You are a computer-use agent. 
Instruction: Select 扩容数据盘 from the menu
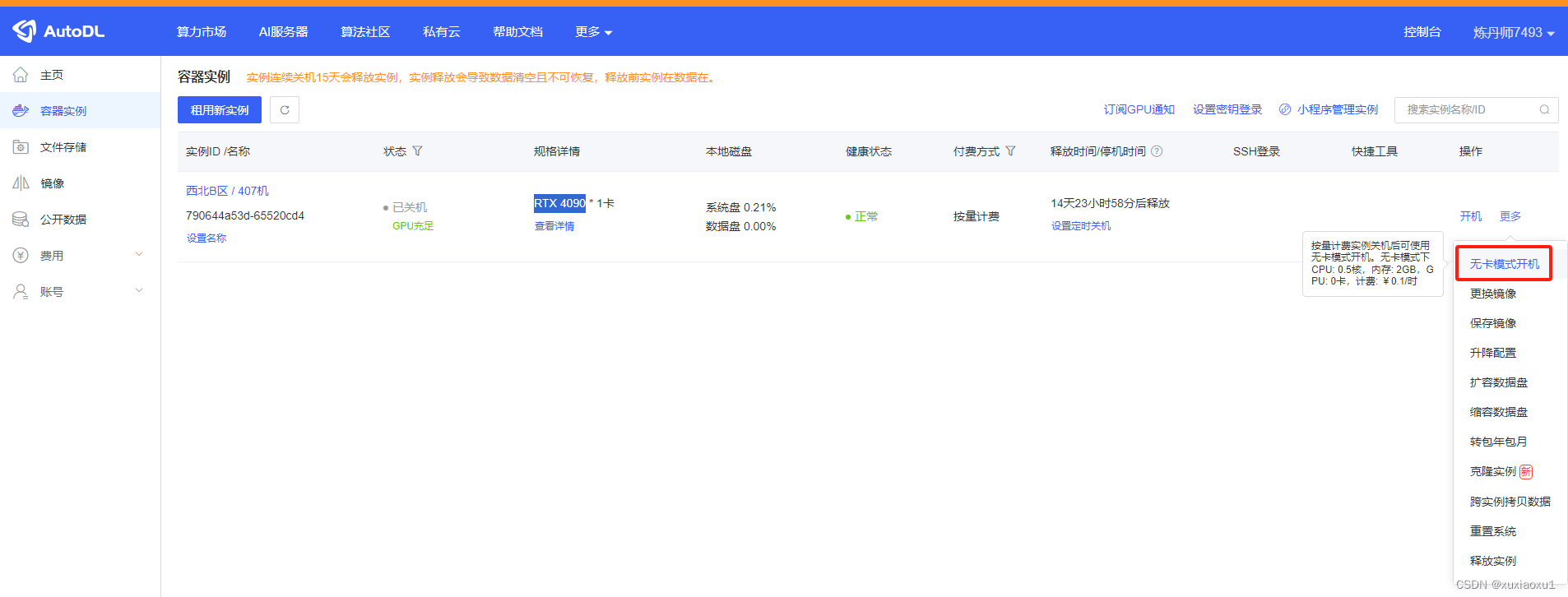pyautogui.click(x=1499, y=382)
